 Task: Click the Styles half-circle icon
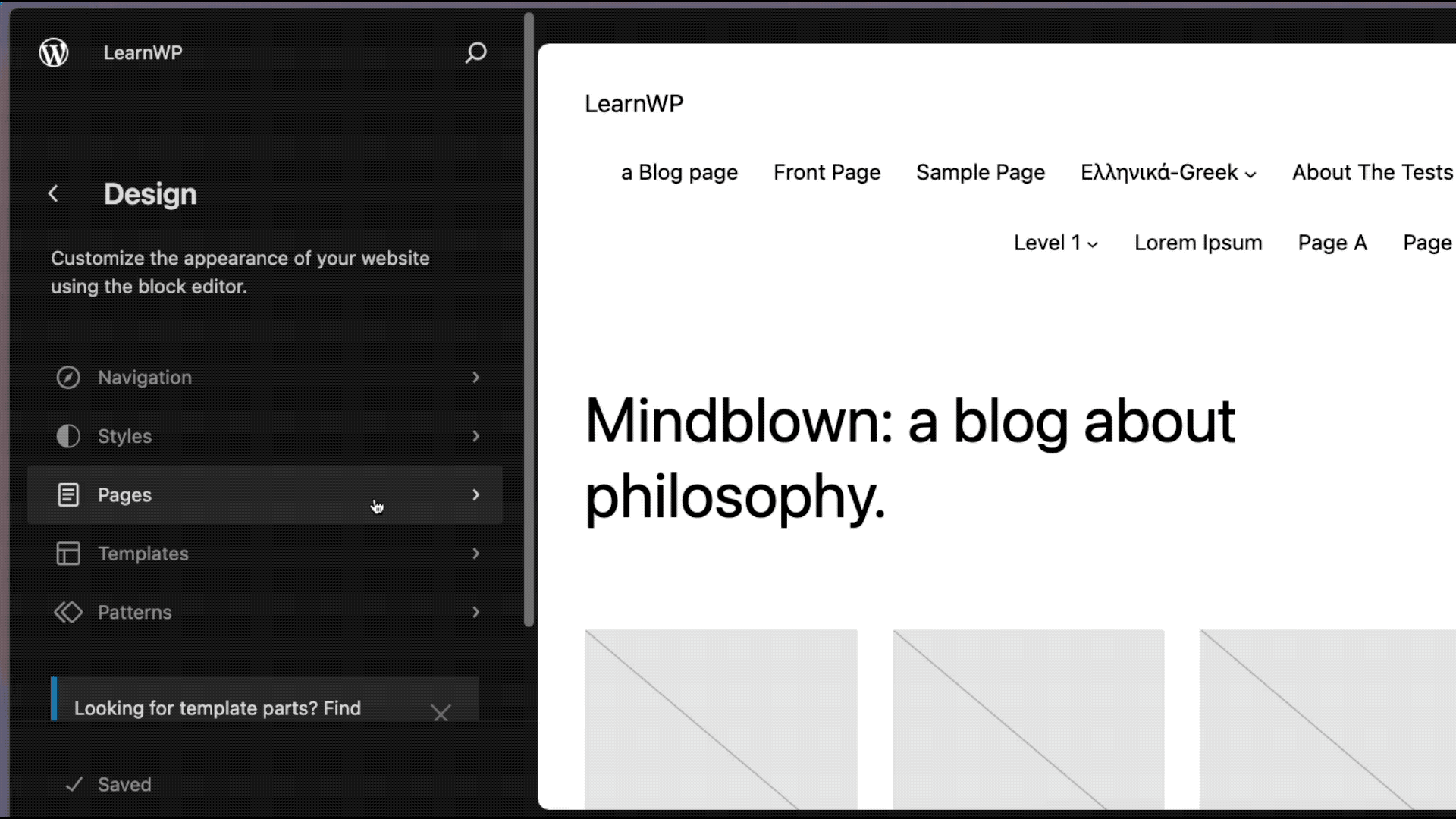click(x=68, y=436)
